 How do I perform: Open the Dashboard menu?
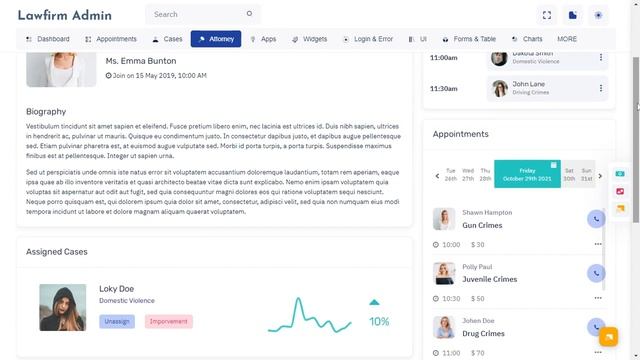(x=48, y=39)
